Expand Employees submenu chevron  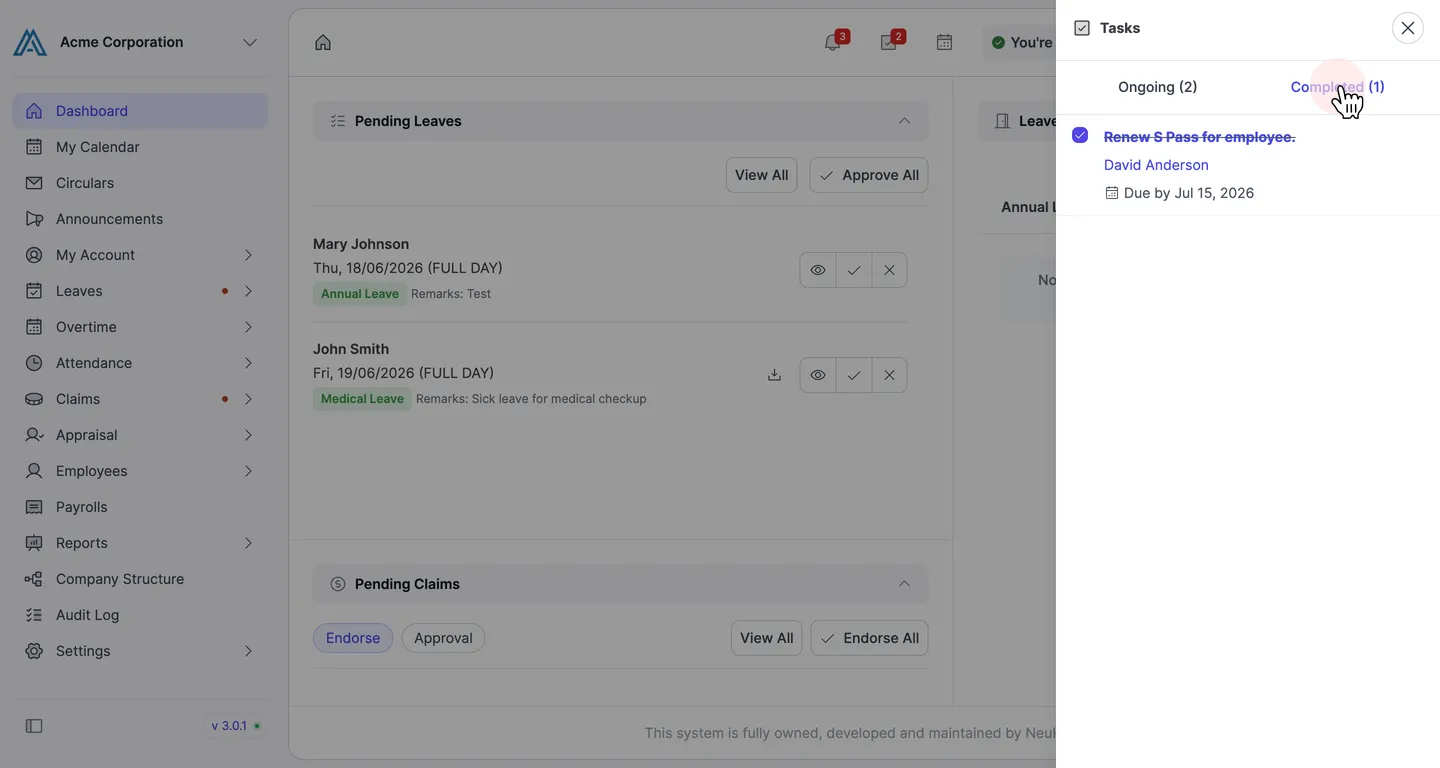[248, 471]
